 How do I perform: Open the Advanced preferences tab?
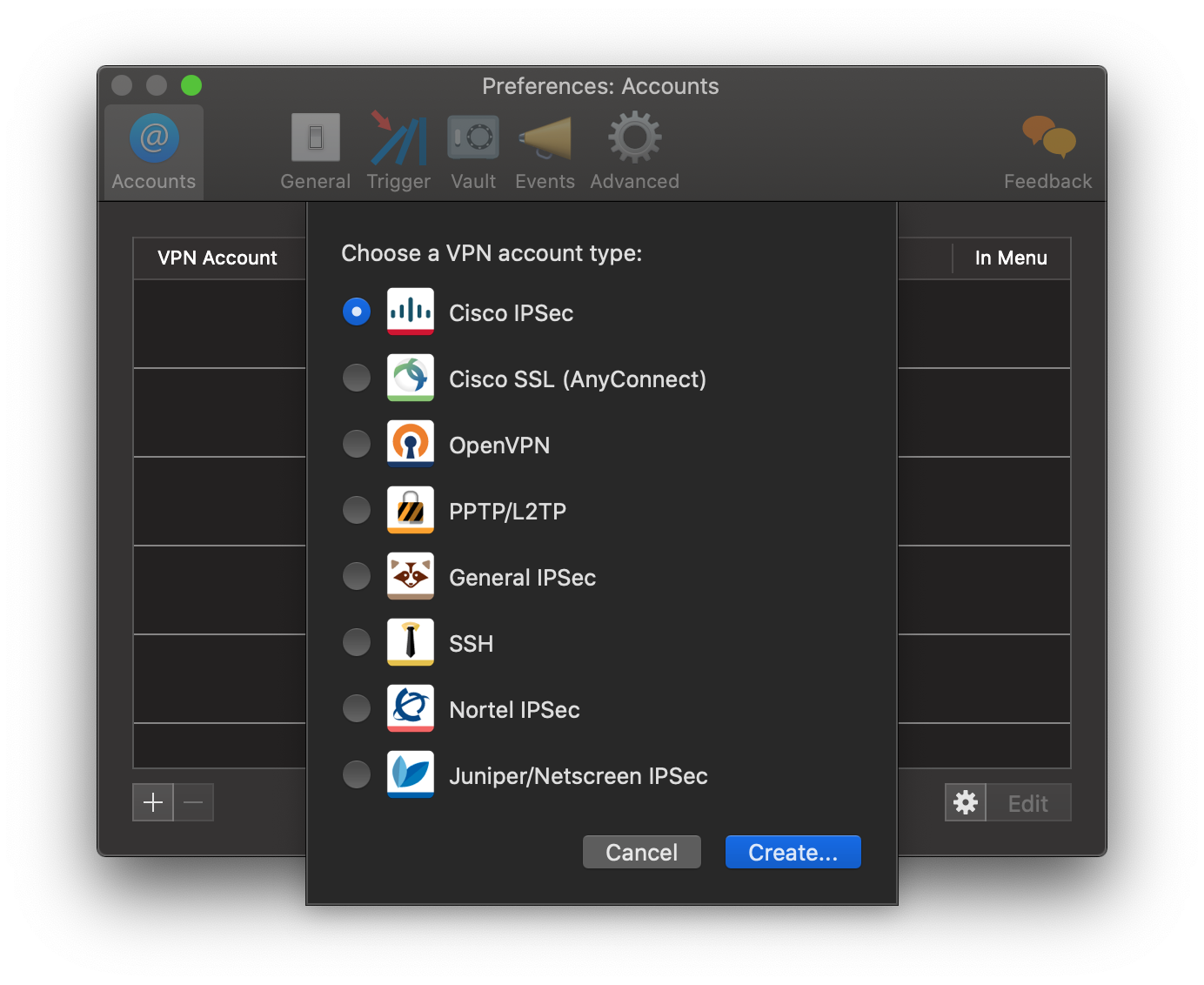click(634, 152)
